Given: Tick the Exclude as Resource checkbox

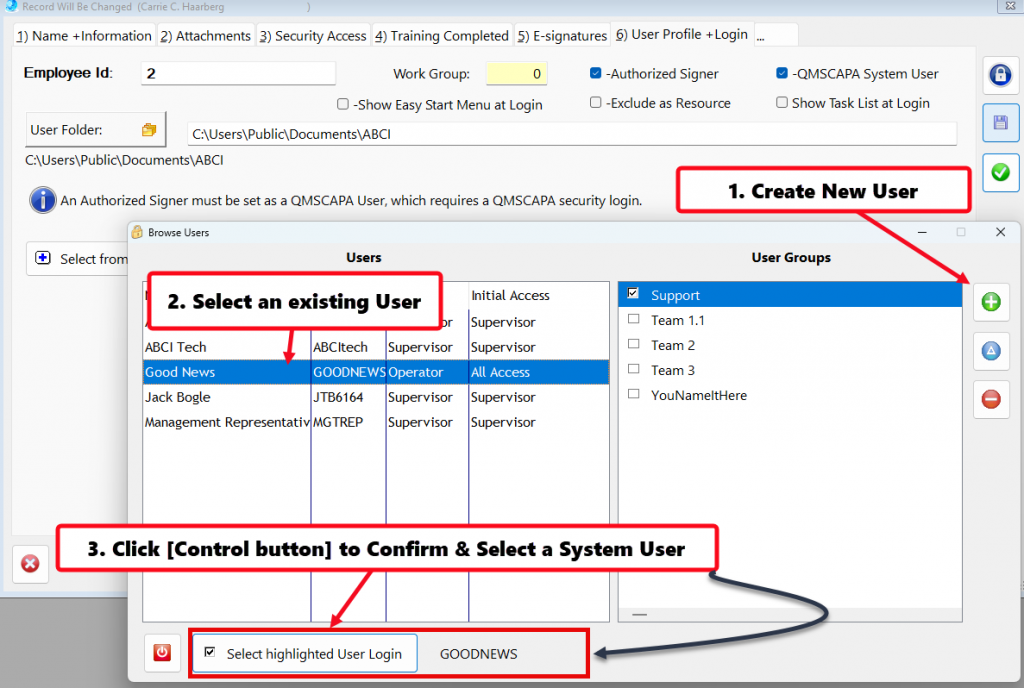Looking at the screenshot, I should point(596,103).
